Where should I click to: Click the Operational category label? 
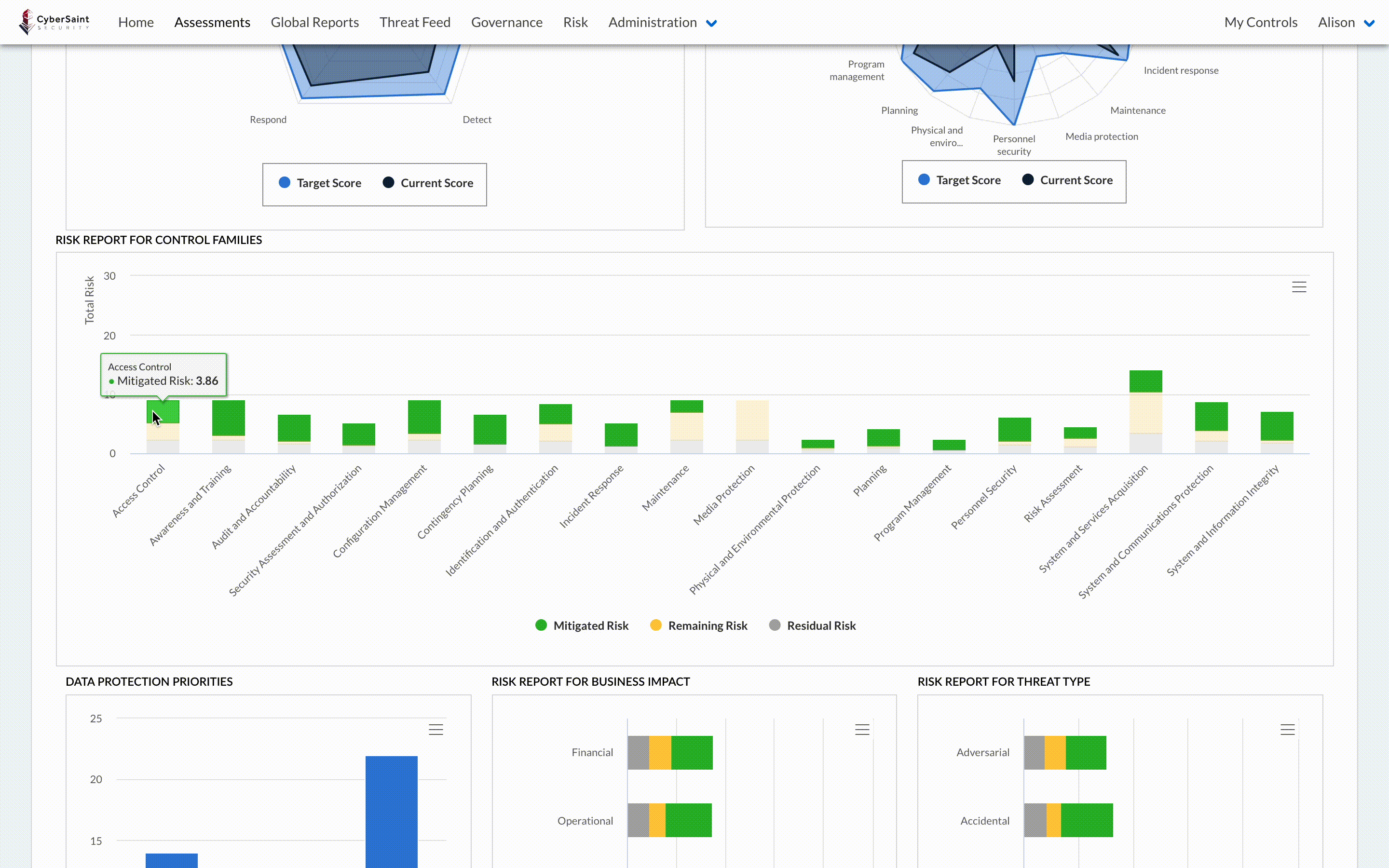[585, 821]
